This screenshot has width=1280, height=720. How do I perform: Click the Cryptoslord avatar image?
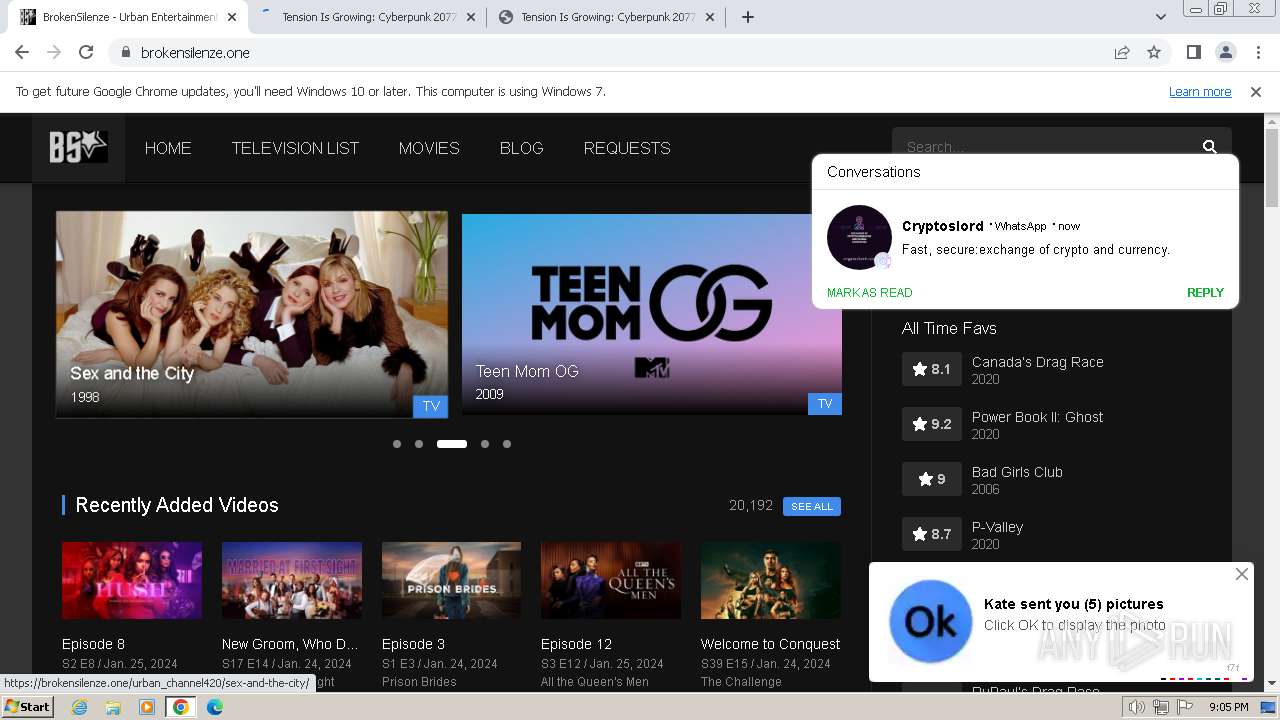pyautogui.click(x=859, y=238)
